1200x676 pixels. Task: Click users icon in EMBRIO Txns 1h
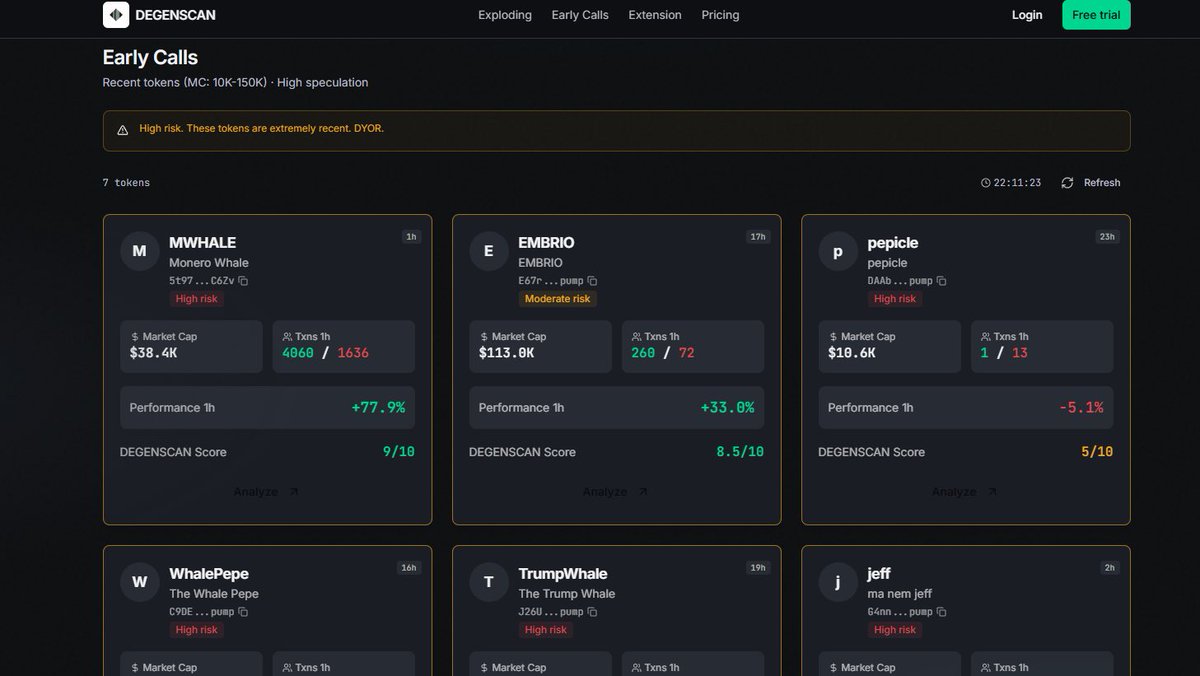(636, 337)
